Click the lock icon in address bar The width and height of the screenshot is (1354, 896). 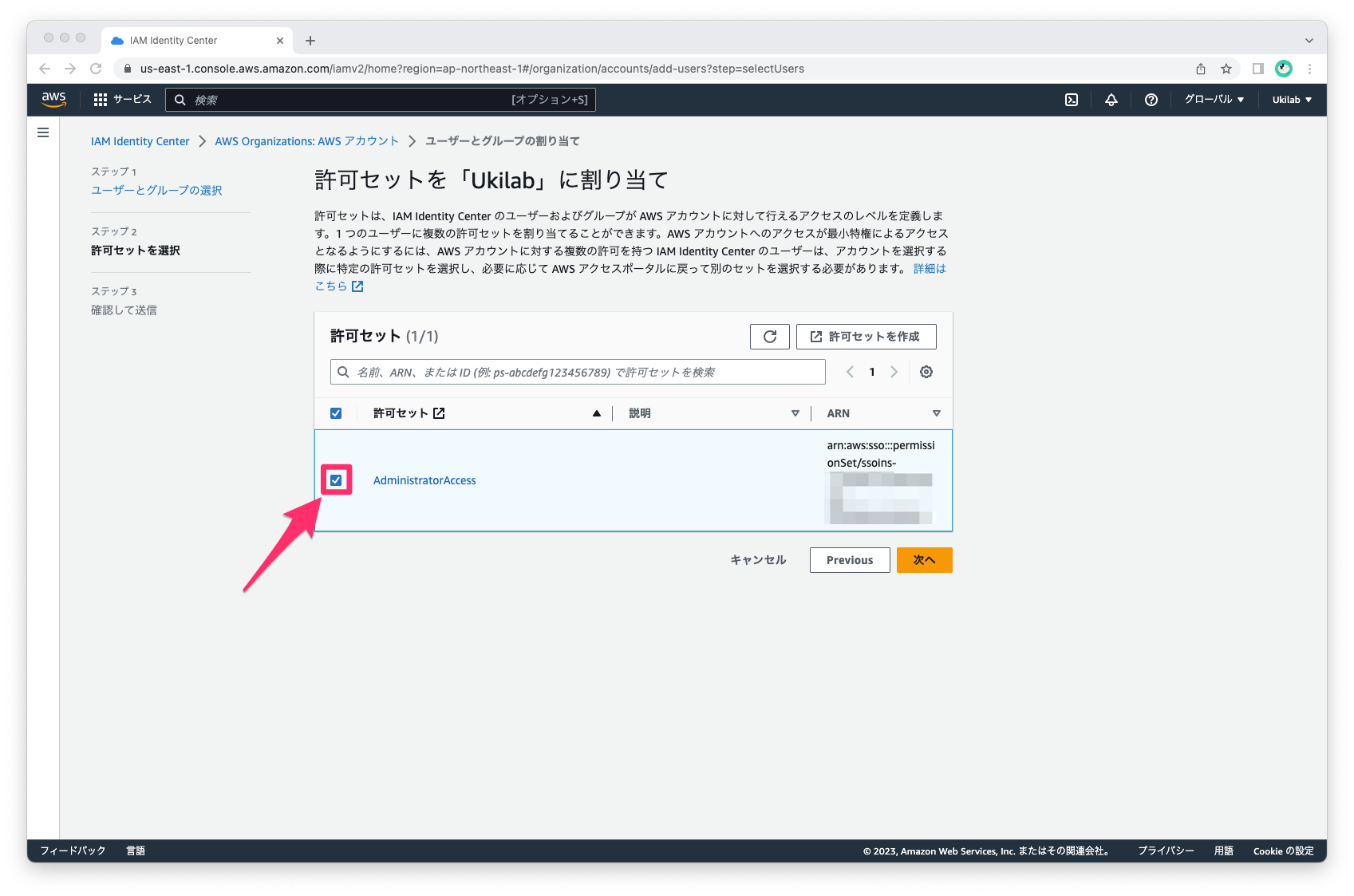pos(128,69)
